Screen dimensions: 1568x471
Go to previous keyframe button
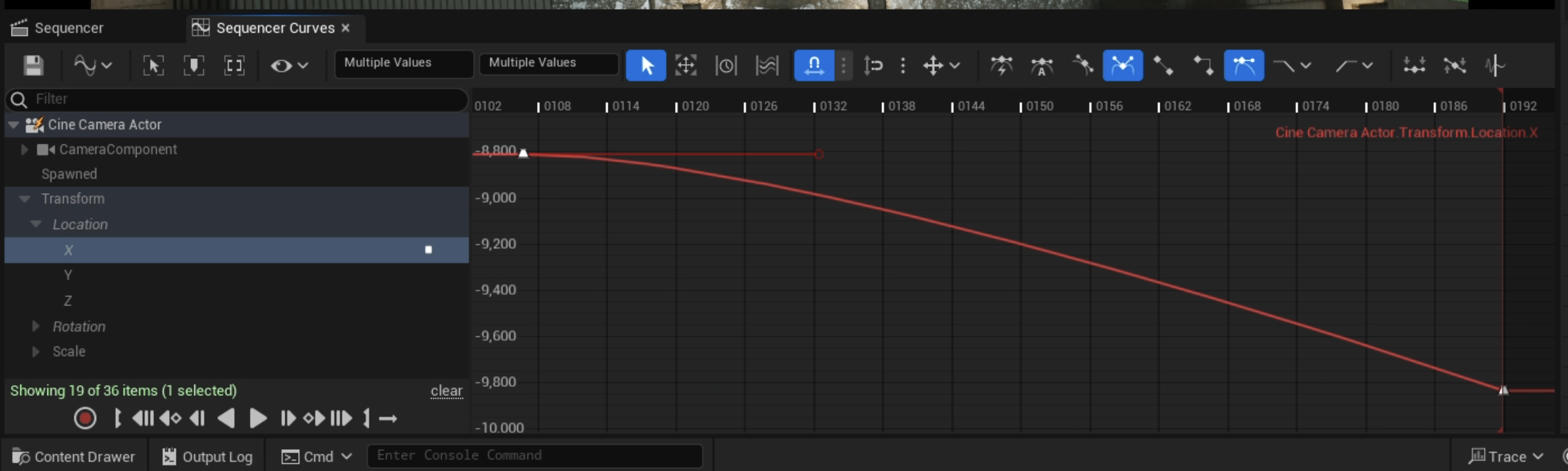[x=171, y=418]
